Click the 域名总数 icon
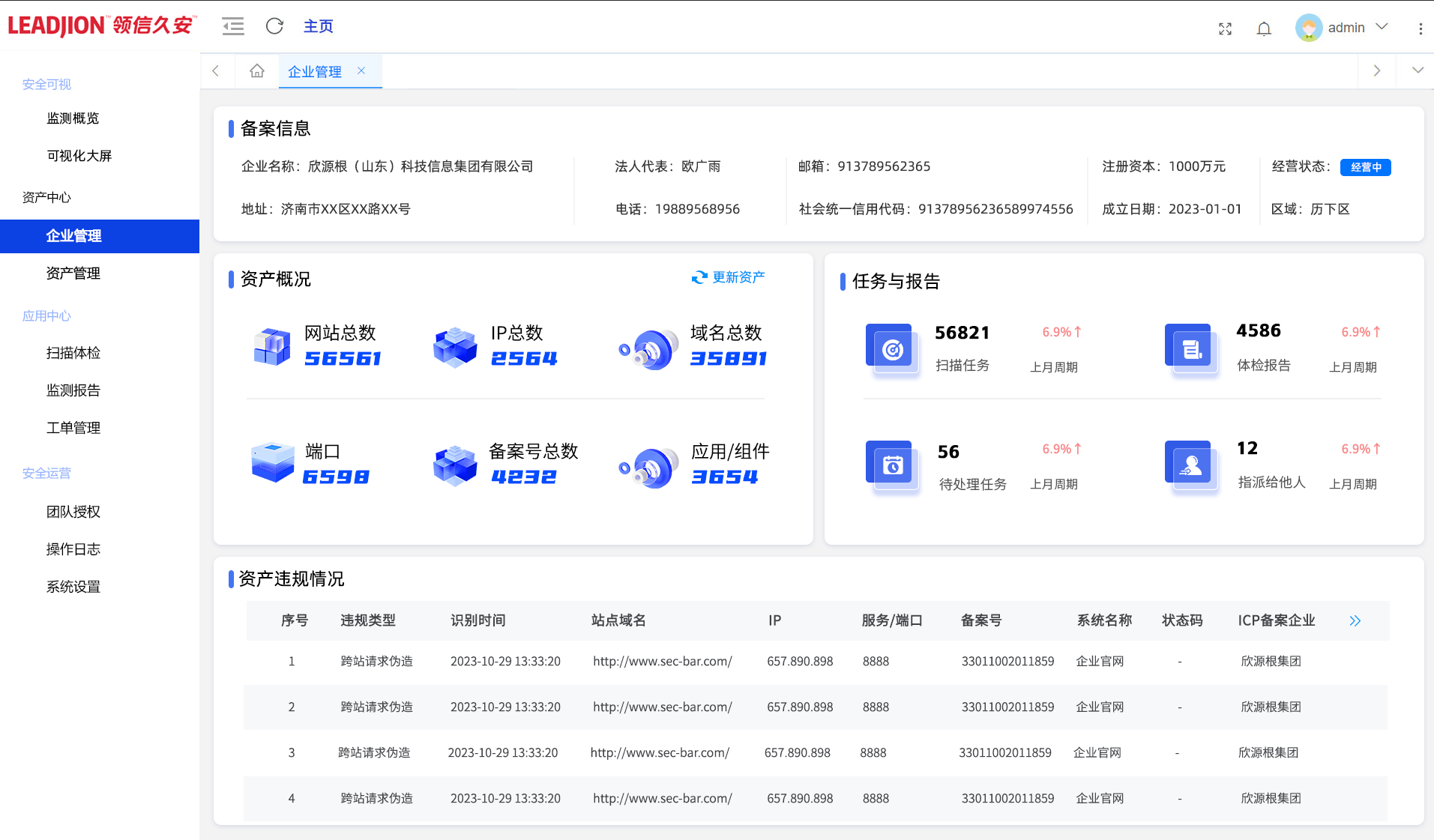The image size is (1434, 840). [x=648, y=349]
